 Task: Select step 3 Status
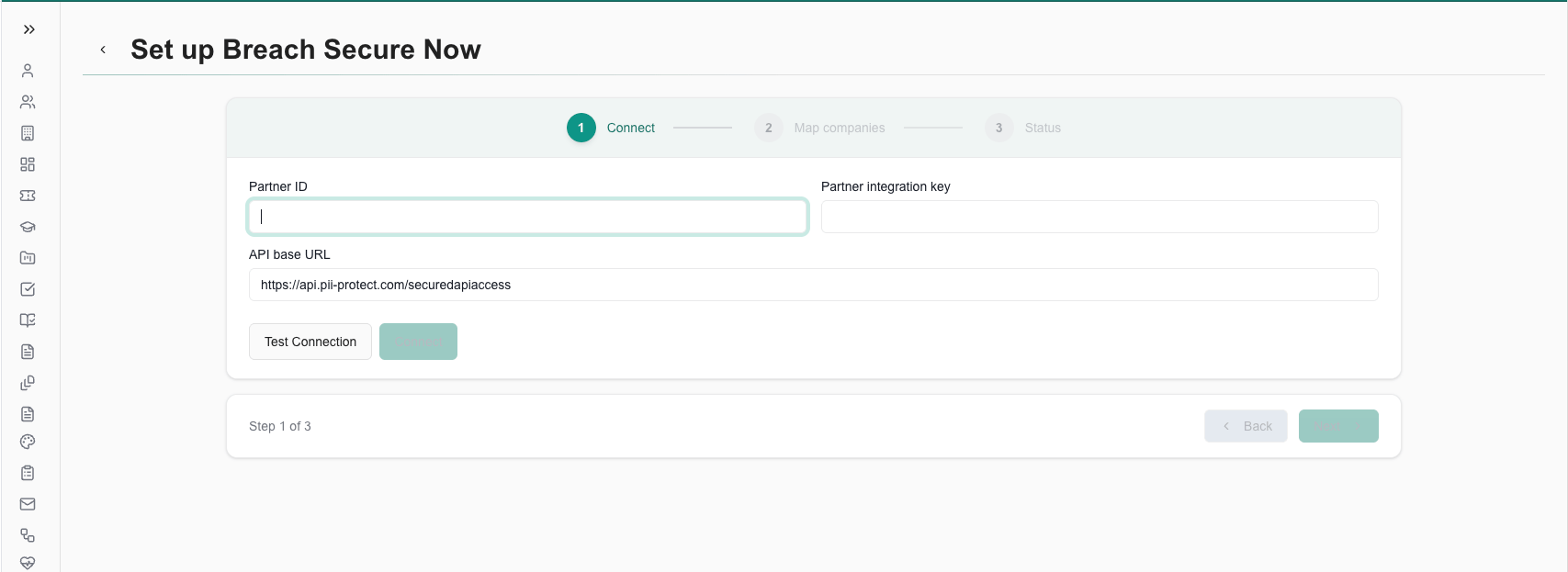[1022, 128]
